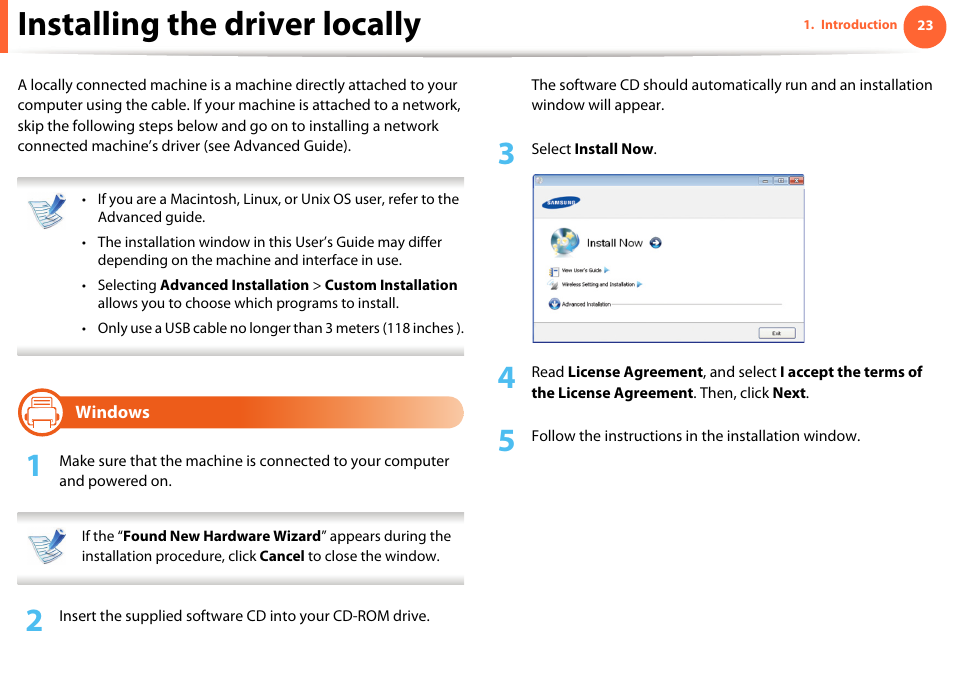
Task: Click the View User's Guide notebook icon
Action: [x=554, y=271]
